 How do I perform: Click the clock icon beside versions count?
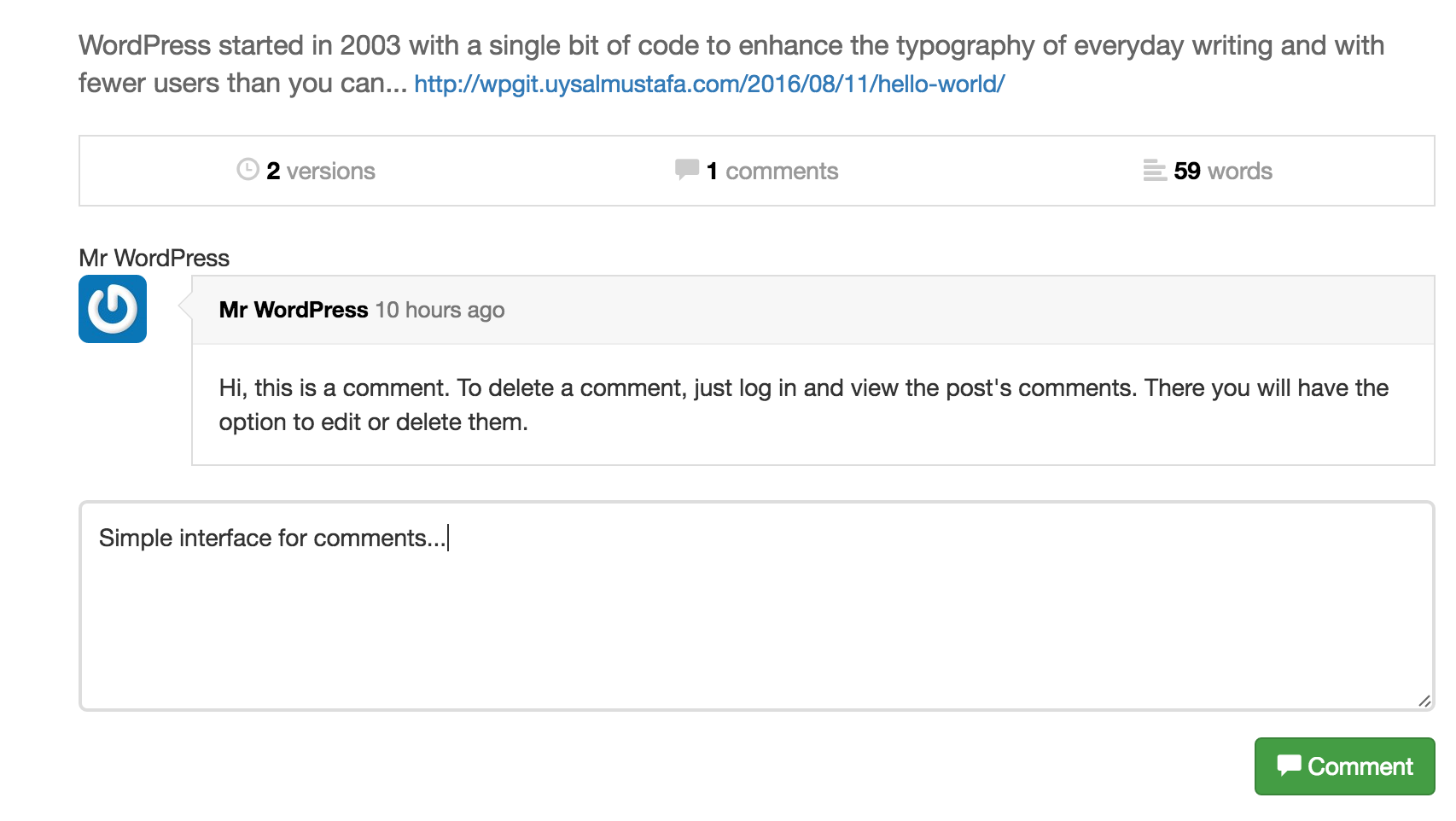point(247,170)
